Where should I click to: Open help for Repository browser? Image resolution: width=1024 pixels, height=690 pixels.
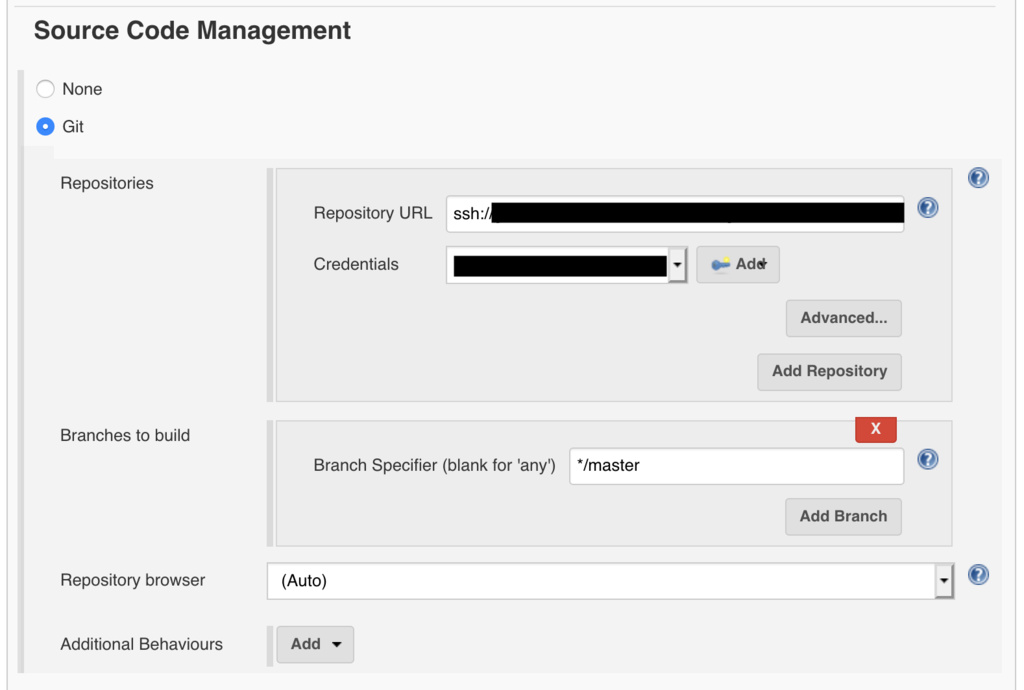point(978,574)
